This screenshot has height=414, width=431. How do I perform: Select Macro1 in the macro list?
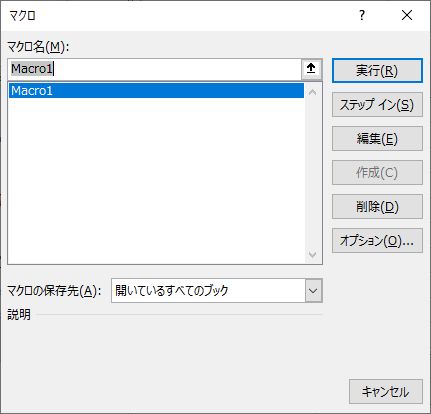(x=156, y=91)
